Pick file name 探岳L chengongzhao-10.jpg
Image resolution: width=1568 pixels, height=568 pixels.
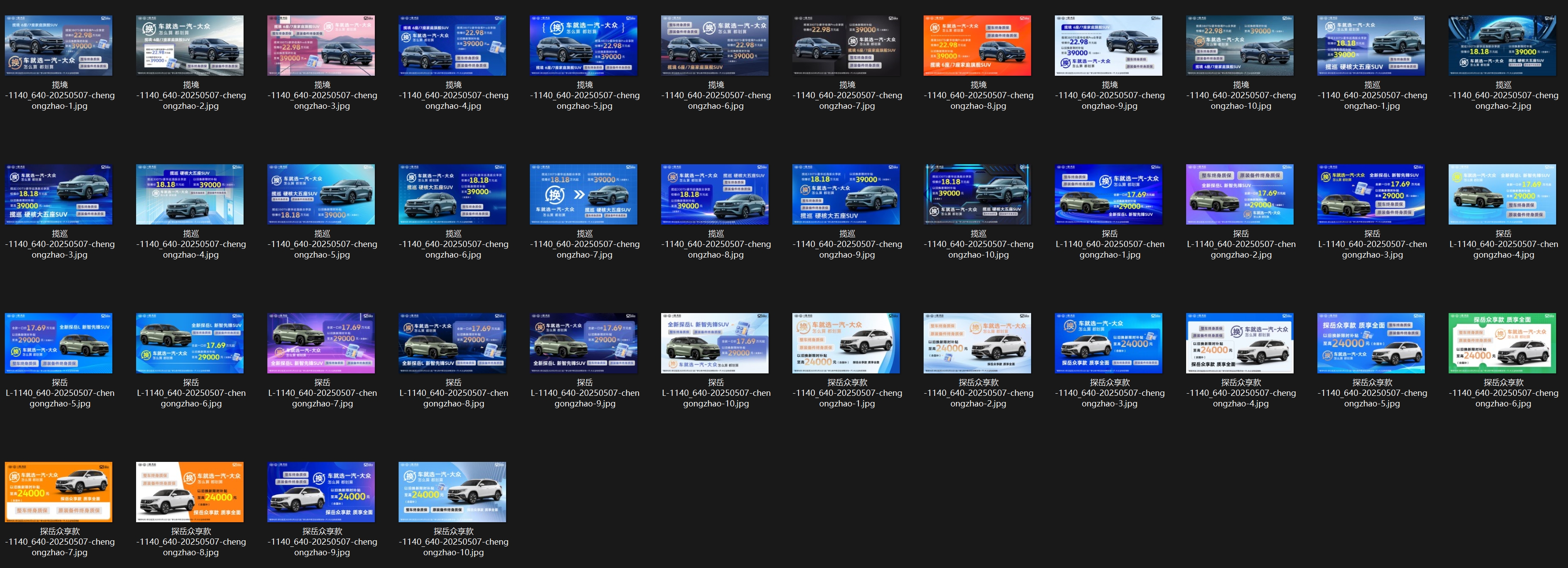pyautogui.click(x=716, y=393)
